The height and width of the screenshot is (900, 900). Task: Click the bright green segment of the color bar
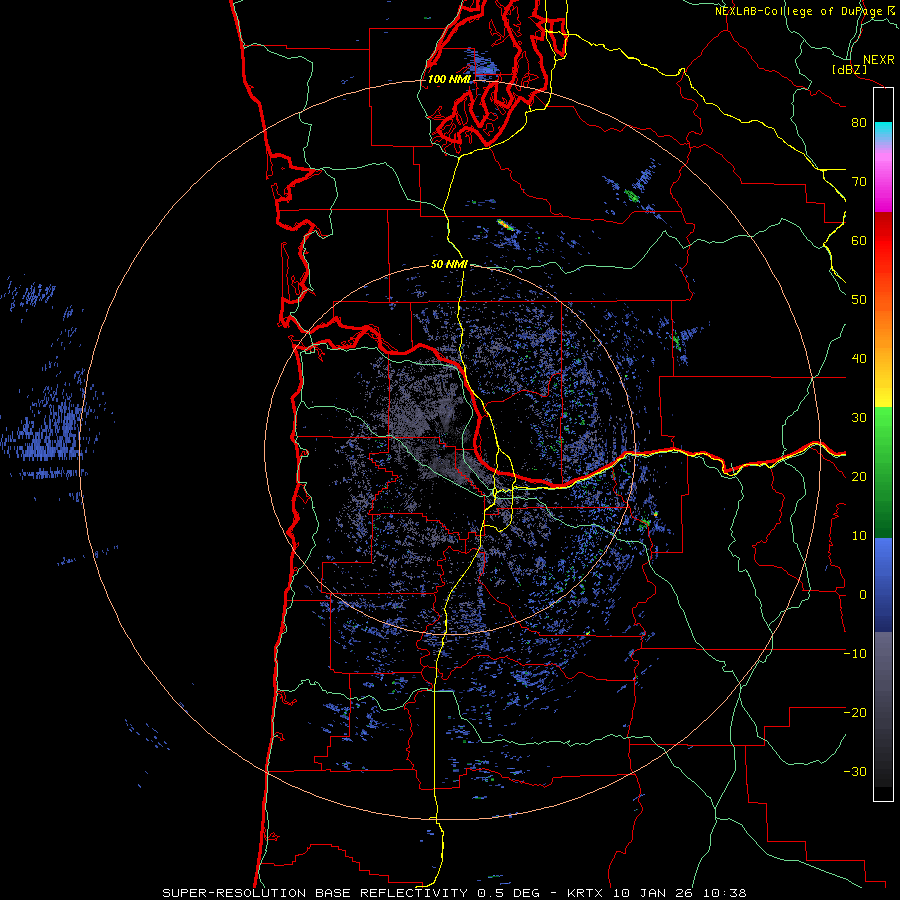click(883, 436)
